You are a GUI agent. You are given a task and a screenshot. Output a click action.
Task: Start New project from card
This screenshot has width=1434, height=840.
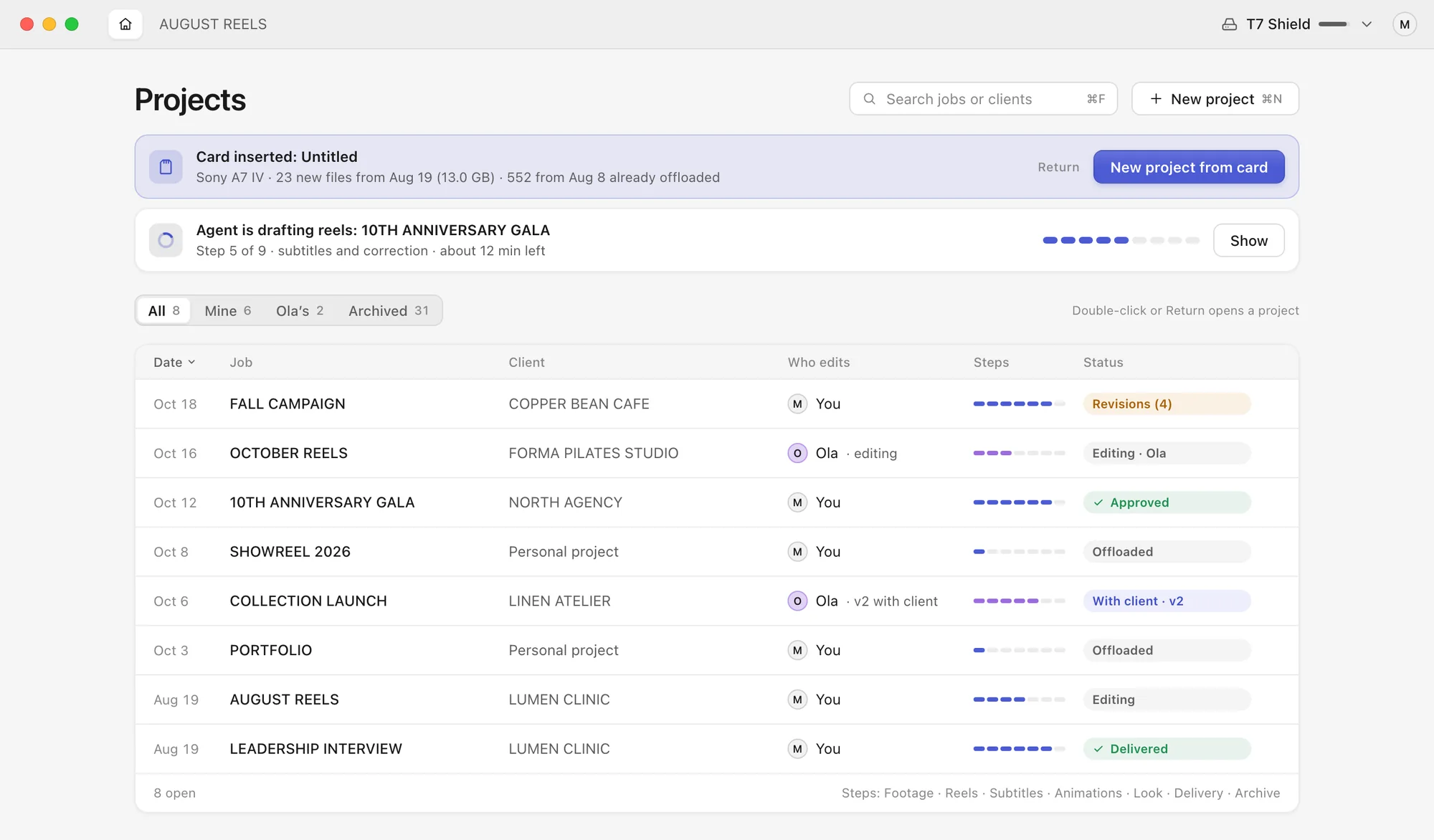[1189, 167]
